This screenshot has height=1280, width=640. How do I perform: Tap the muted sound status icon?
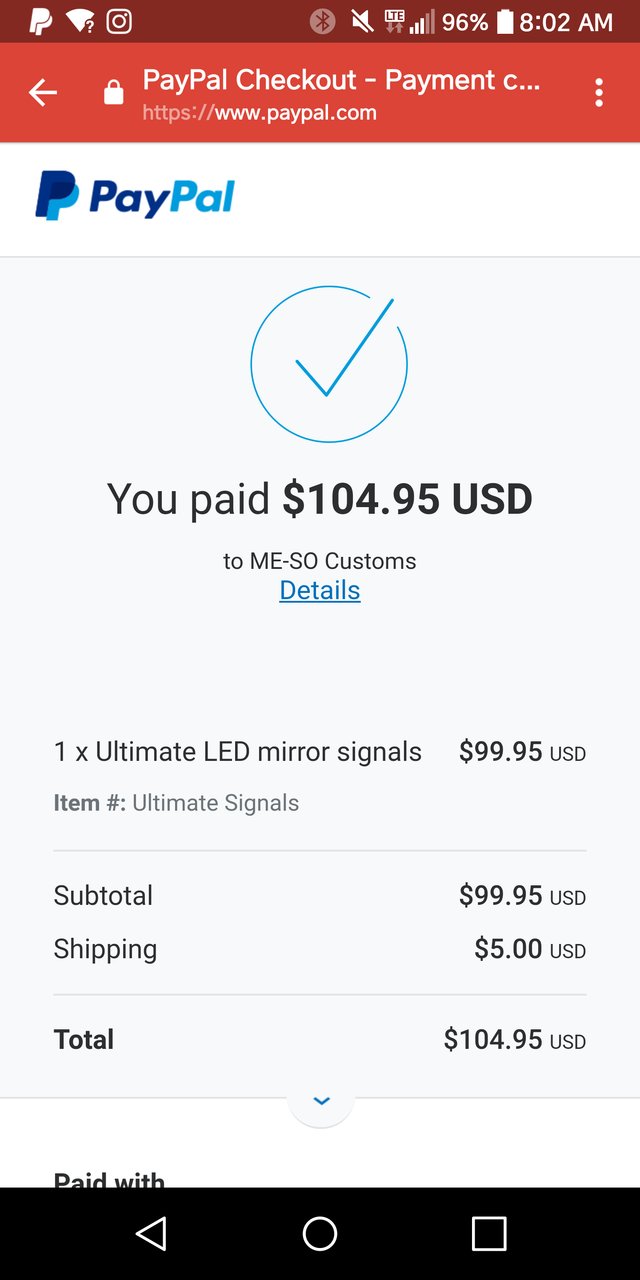coord(363,21)
